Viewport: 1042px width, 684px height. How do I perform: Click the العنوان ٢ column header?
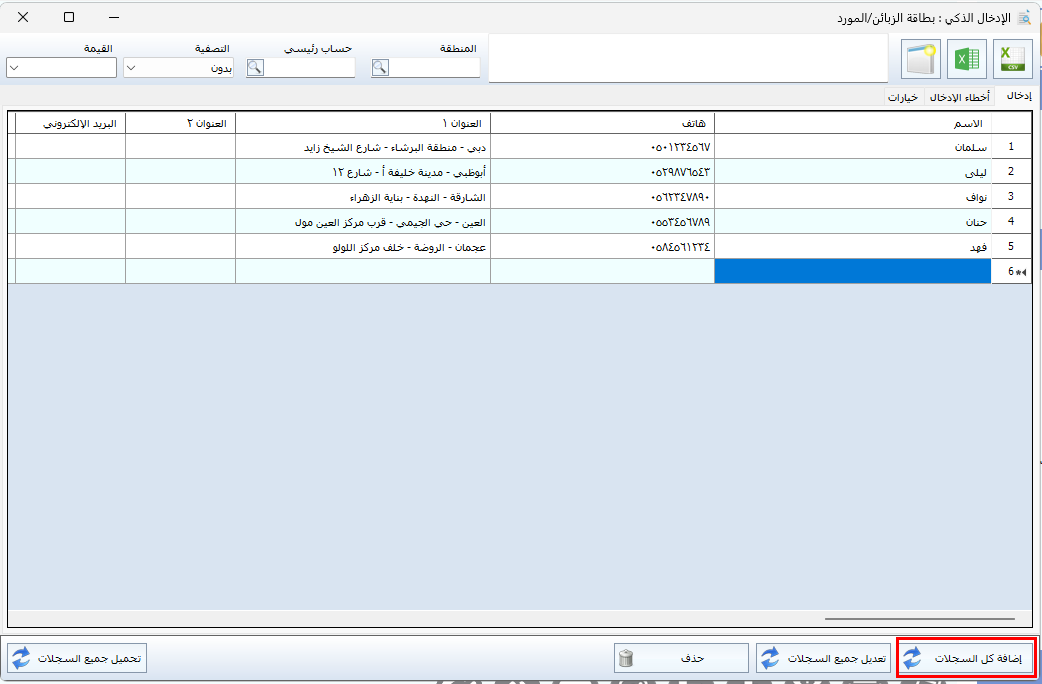181,123
